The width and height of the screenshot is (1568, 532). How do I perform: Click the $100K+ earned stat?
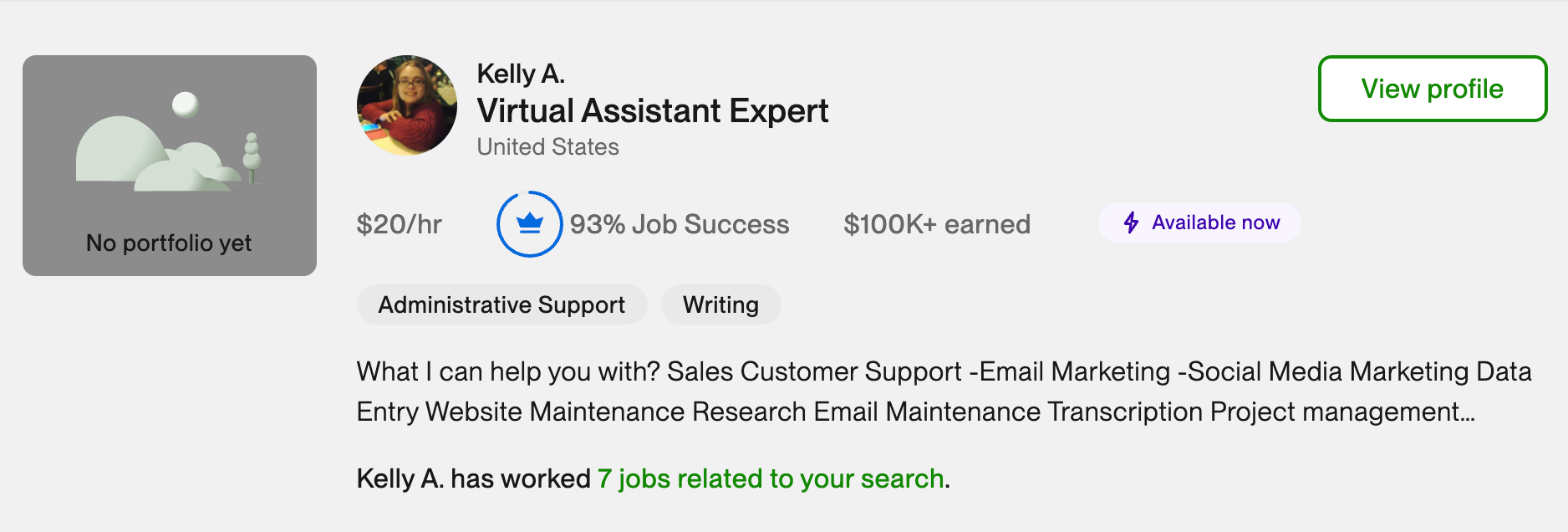[937, 224]
